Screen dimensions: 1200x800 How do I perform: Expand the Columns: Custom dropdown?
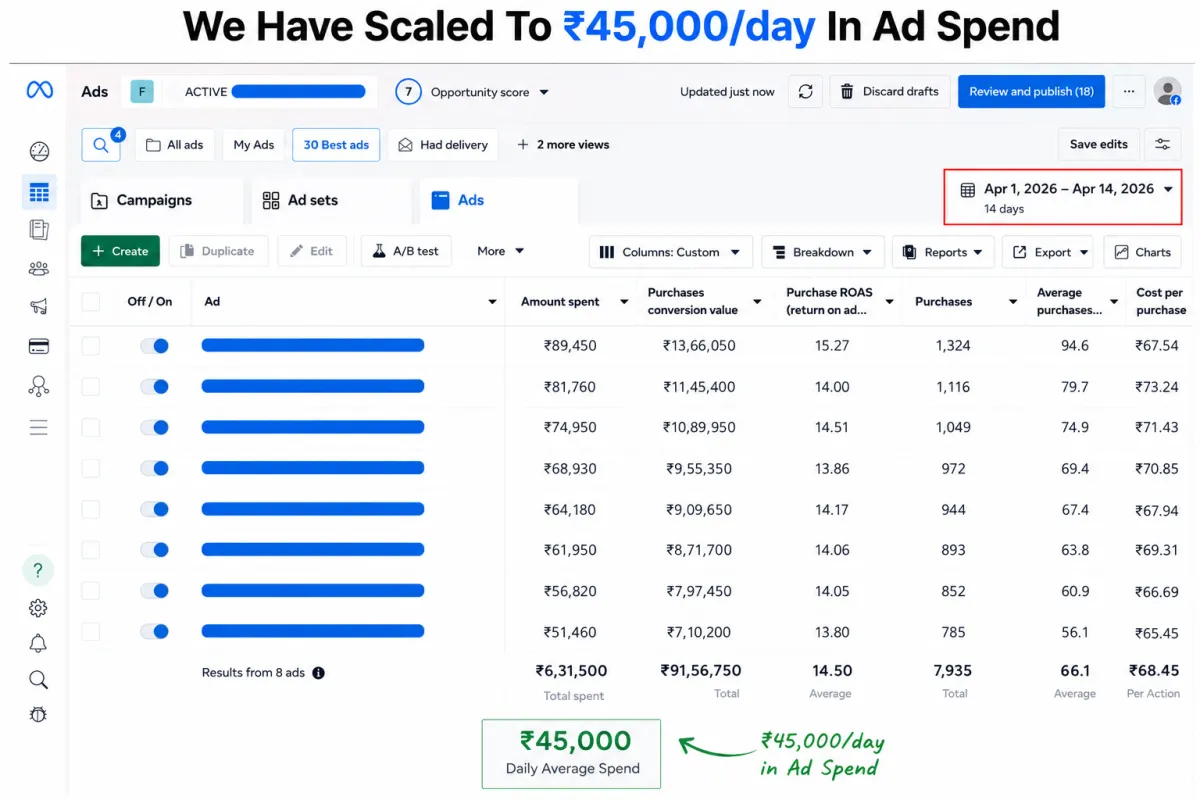tap(671, 252)
